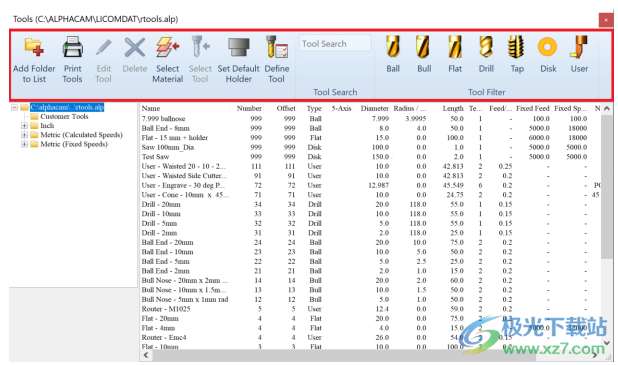Image resolution: width=618 pixels, height=365 pixels.
Task: Open Print Tools
Action: [x=73, y=59]
